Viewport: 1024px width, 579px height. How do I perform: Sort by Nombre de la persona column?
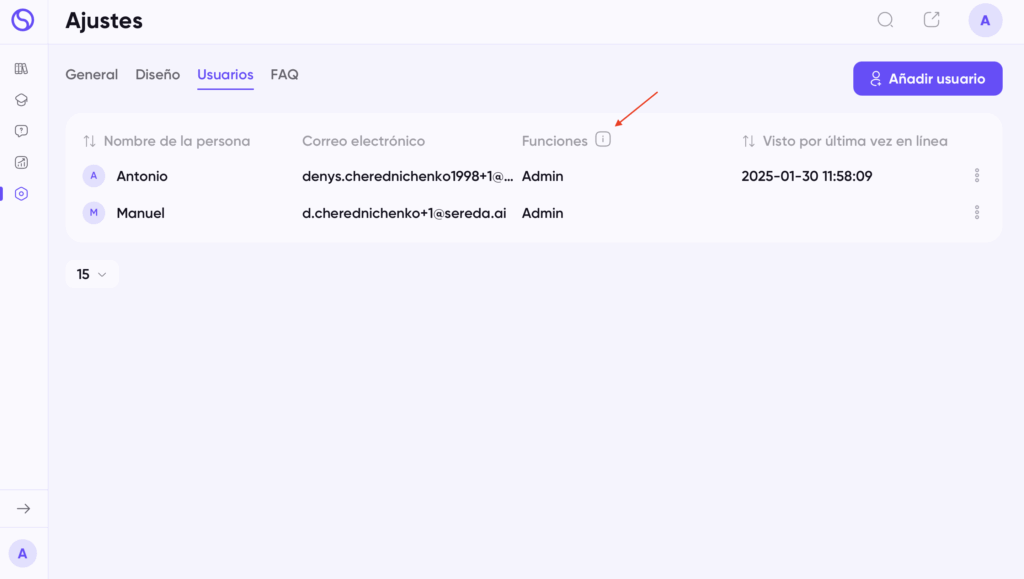point(89,141)
